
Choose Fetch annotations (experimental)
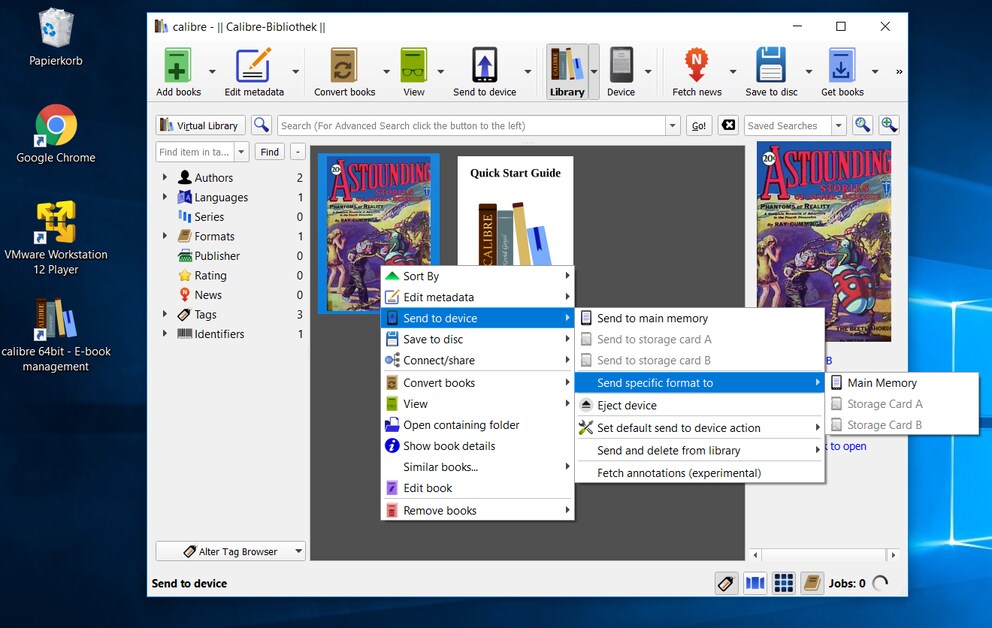tap(700, 473)
